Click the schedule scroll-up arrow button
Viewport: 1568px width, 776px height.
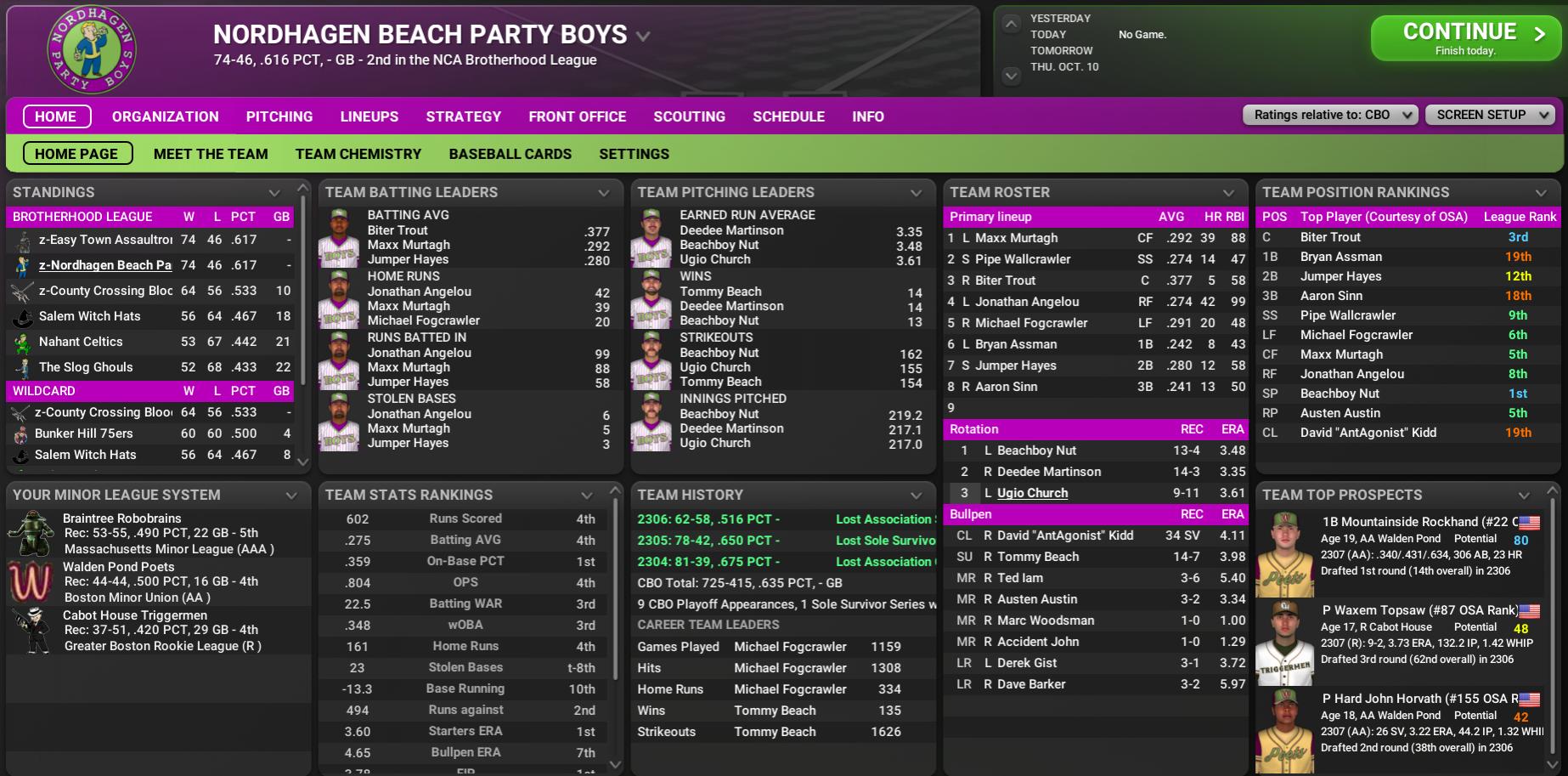1011,24
